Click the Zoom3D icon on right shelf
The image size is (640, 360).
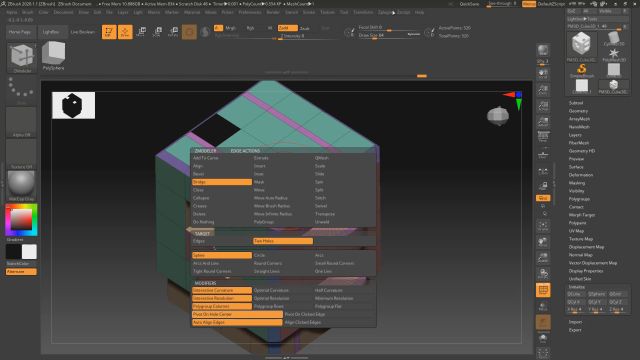point(543,258)
